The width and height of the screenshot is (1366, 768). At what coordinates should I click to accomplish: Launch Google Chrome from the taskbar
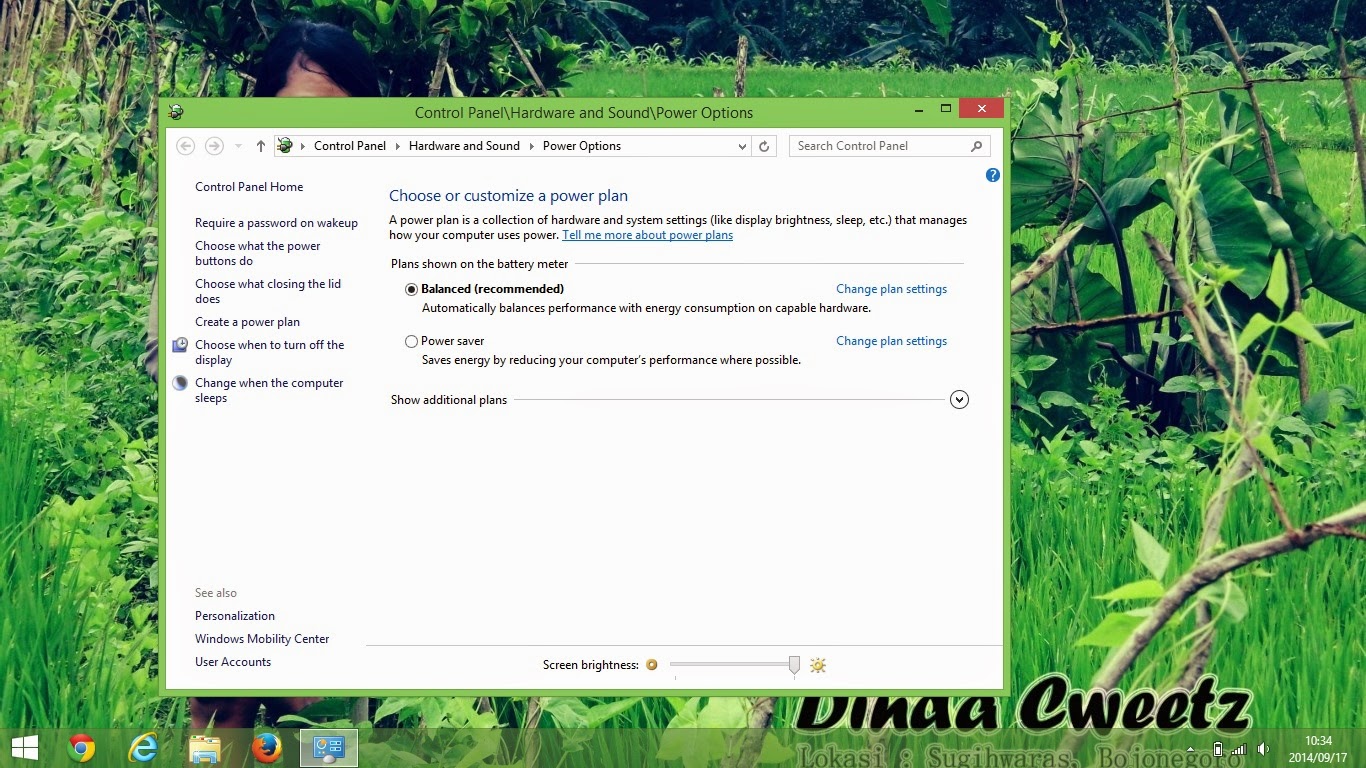[x=81, y=748]
